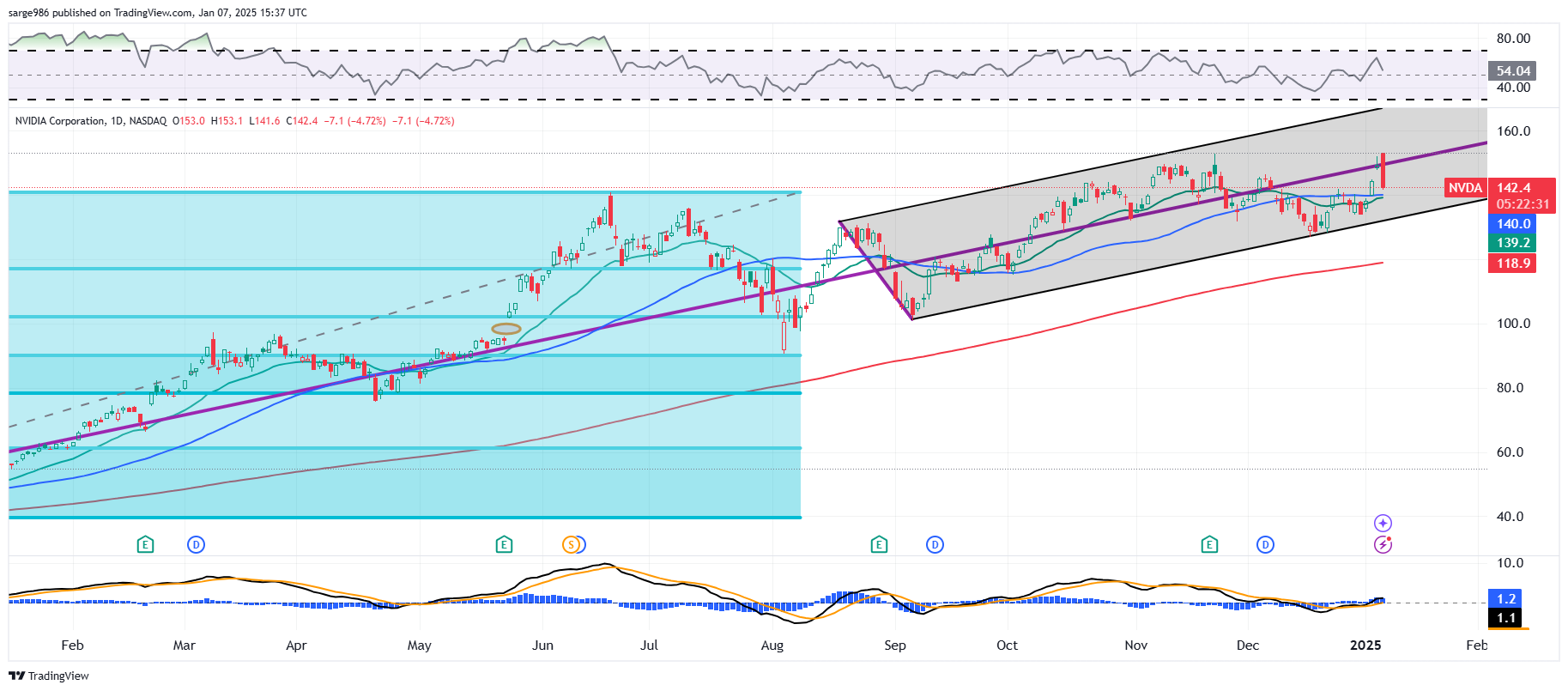The width and height of the screenshot is (1568, 691).
Task: Open the late-May earnings marker
Action: coord(504,544)
